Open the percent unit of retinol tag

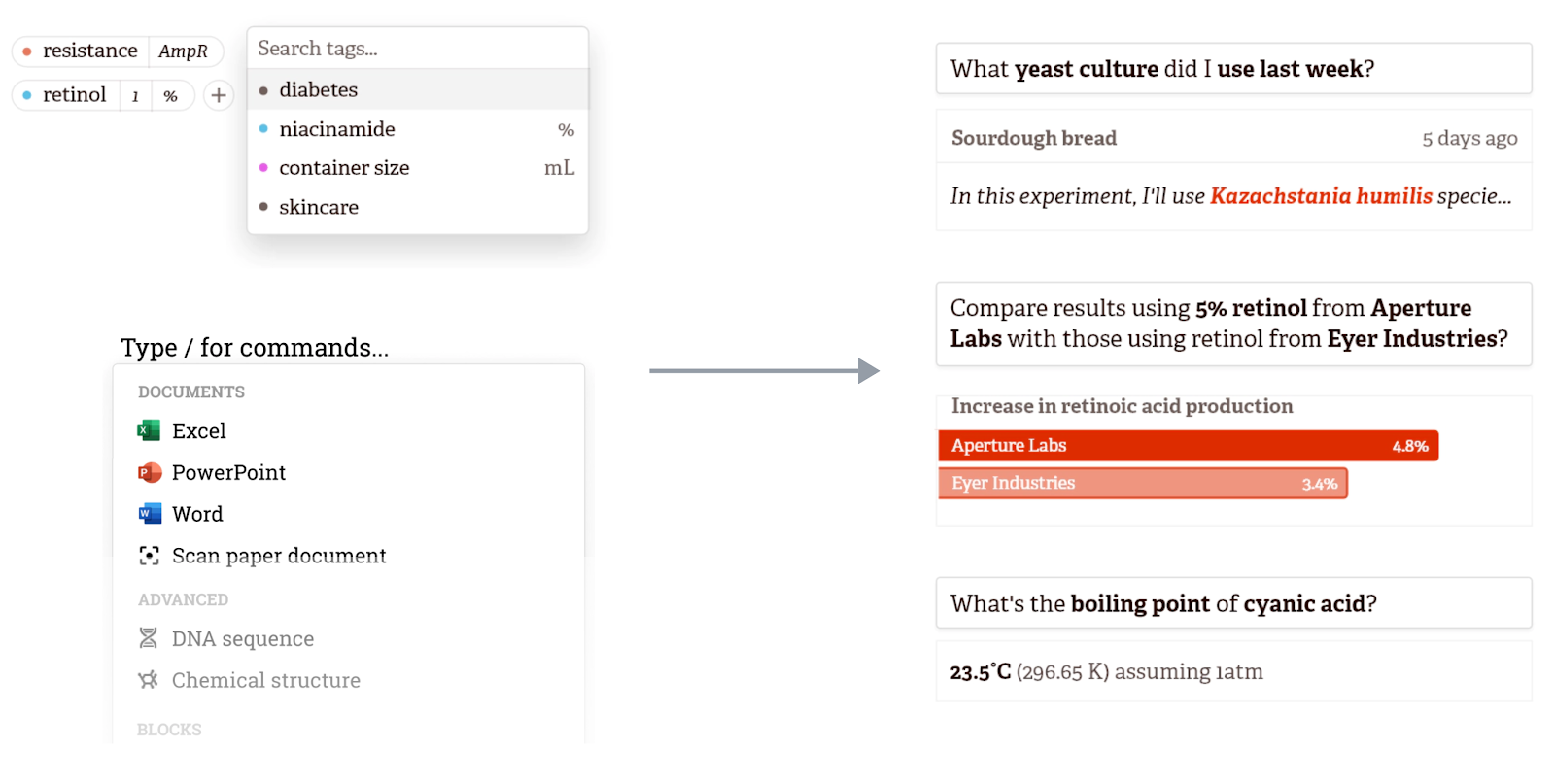pos(171,96)
